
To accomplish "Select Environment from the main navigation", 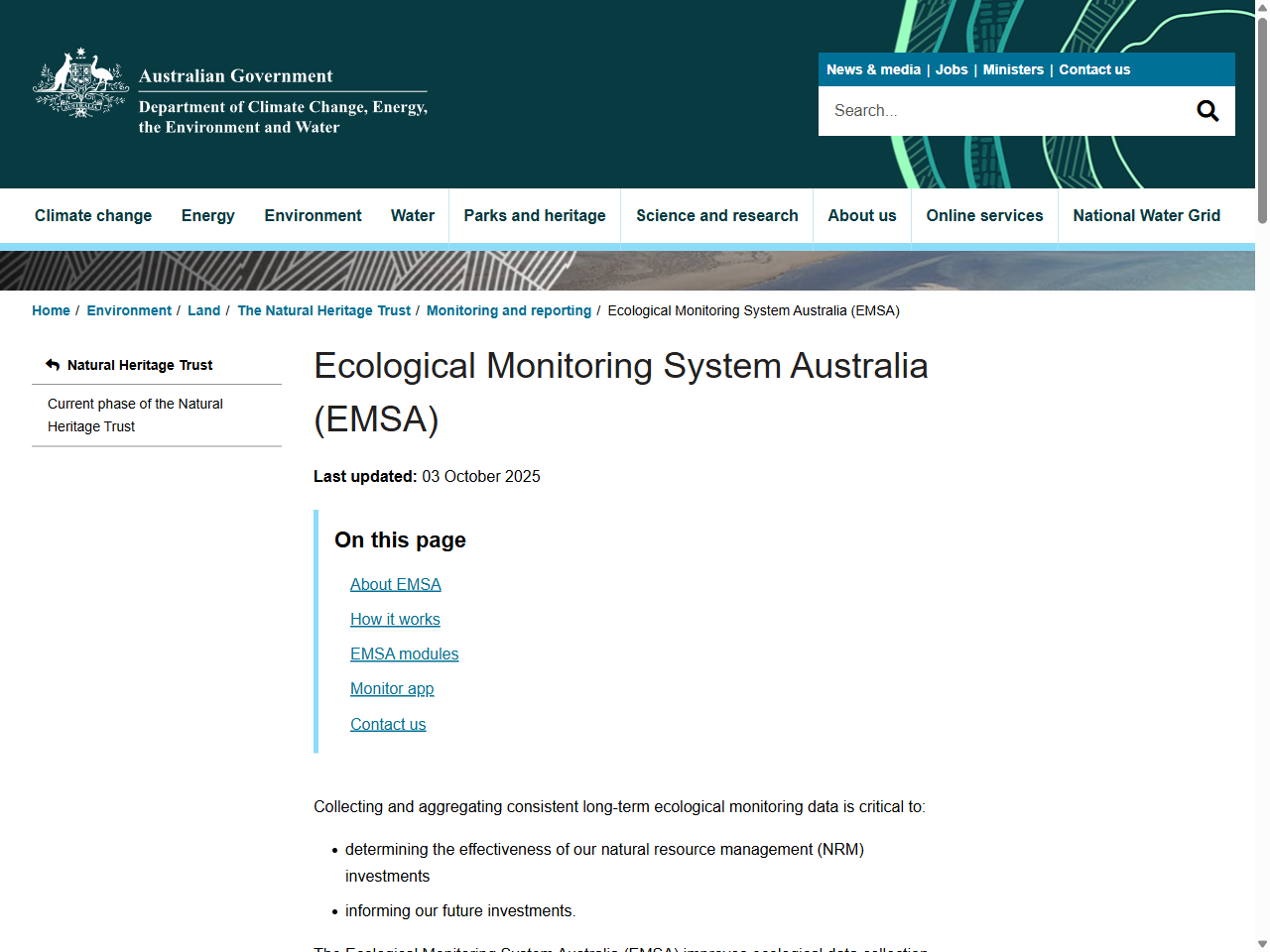I will point(313,215).
